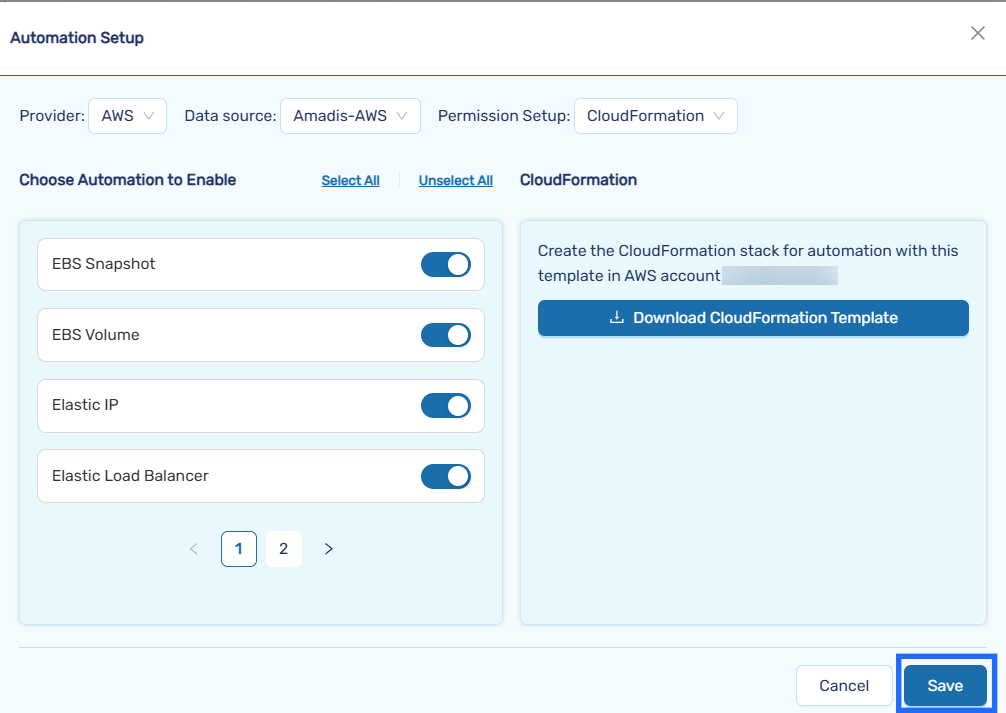Click the Select All link
The image size is (1006, 713).
point(350,181)
